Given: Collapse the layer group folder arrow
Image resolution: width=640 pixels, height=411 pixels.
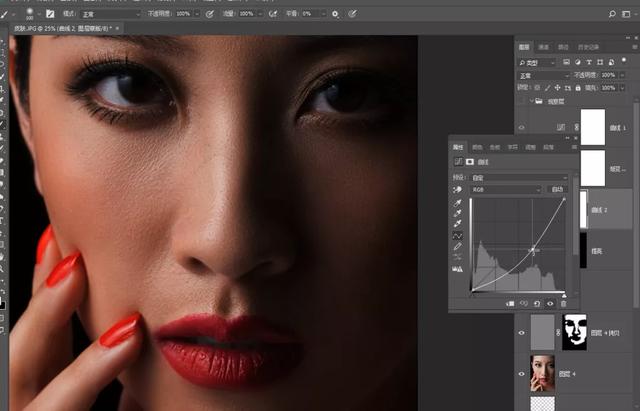Looking at the screenshot, I should [x=531, y=101].
